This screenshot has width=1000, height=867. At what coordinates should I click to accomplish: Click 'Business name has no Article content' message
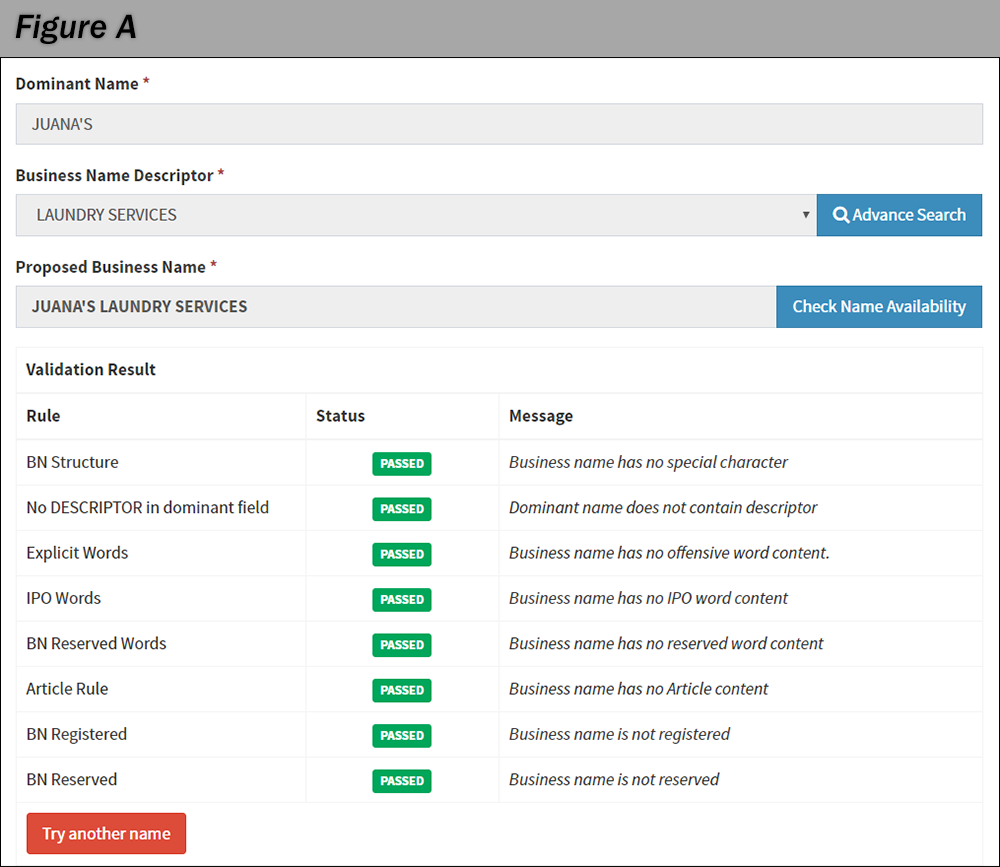click(638, 689)
